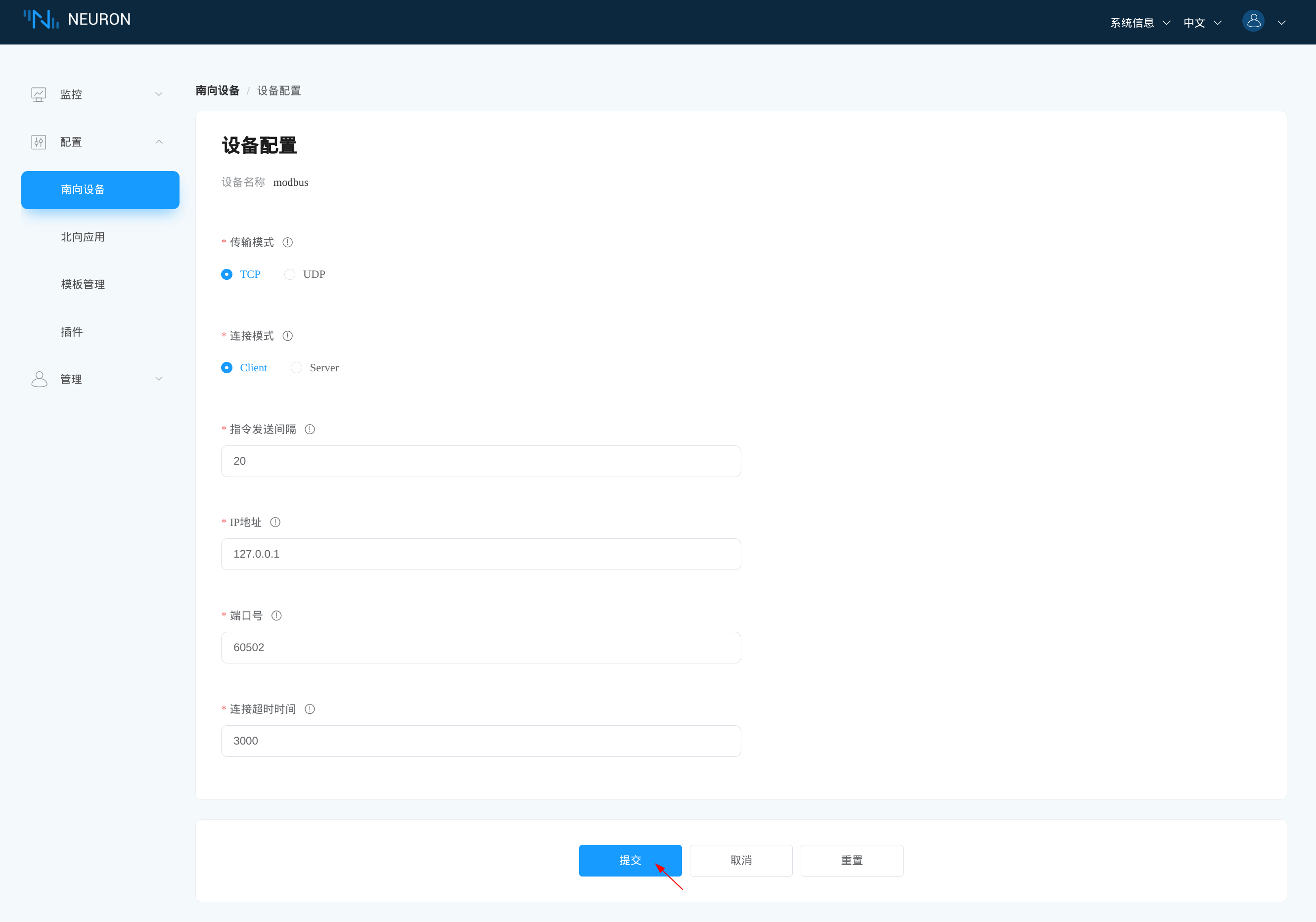
Task: Collapse the 配置 sidebar section
Action: (x=159, y=141)
